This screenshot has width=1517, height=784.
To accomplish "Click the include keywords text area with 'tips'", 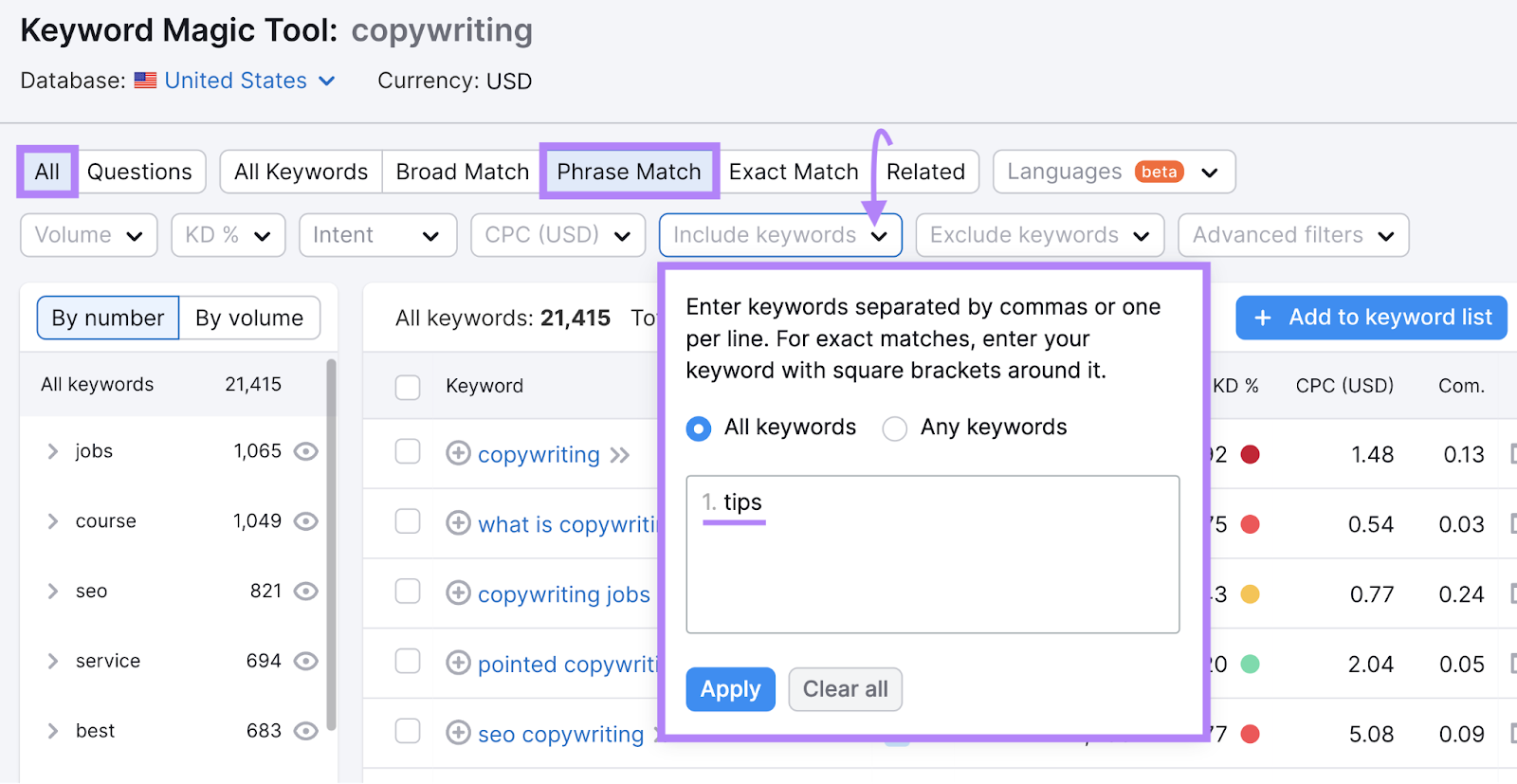I will [933, 555].
